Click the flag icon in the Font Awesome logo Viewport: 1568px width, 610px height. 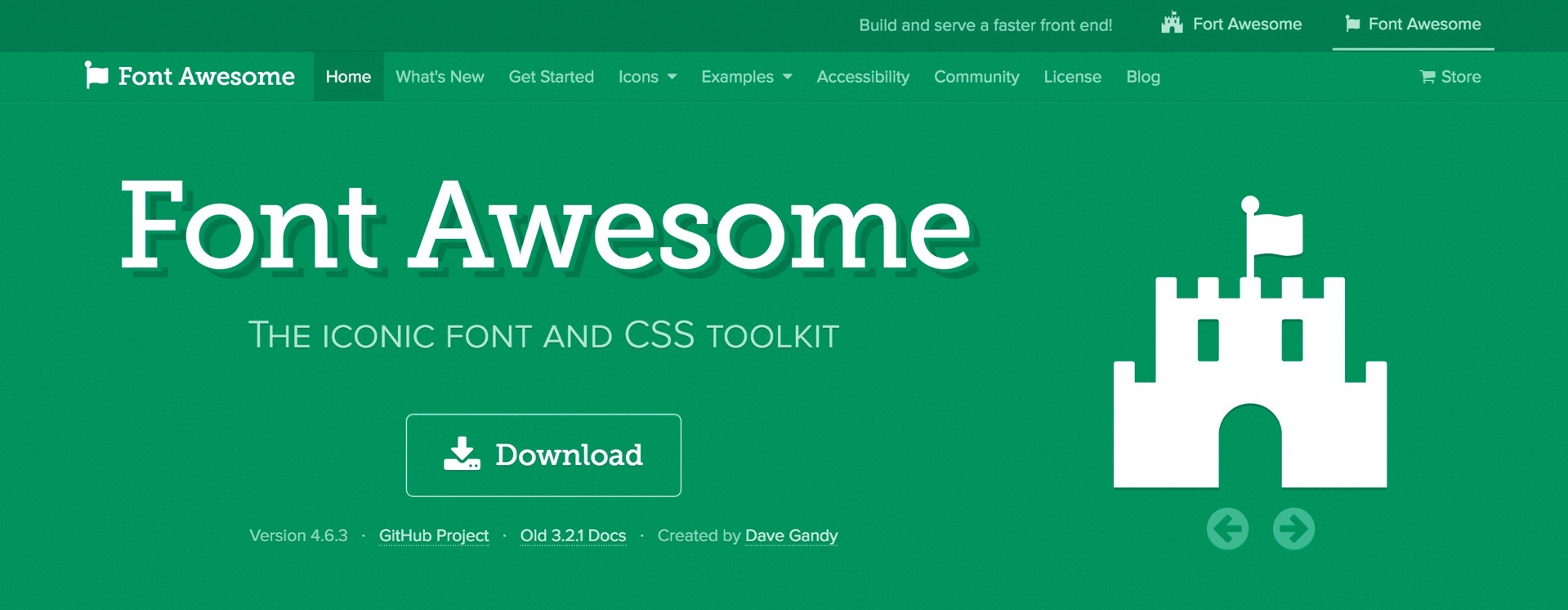96,75
